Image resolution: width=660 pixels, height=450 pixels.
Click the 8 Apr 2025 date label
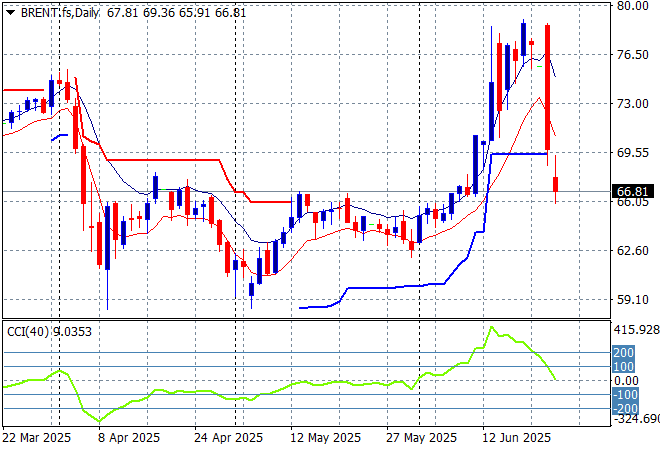tap(129, 438)
